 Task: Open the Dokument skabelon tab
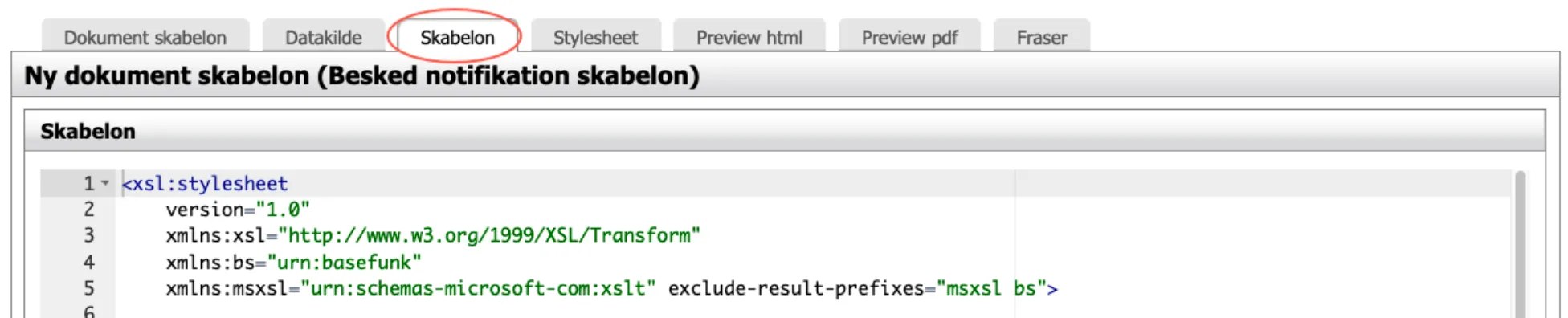(145, 37)
